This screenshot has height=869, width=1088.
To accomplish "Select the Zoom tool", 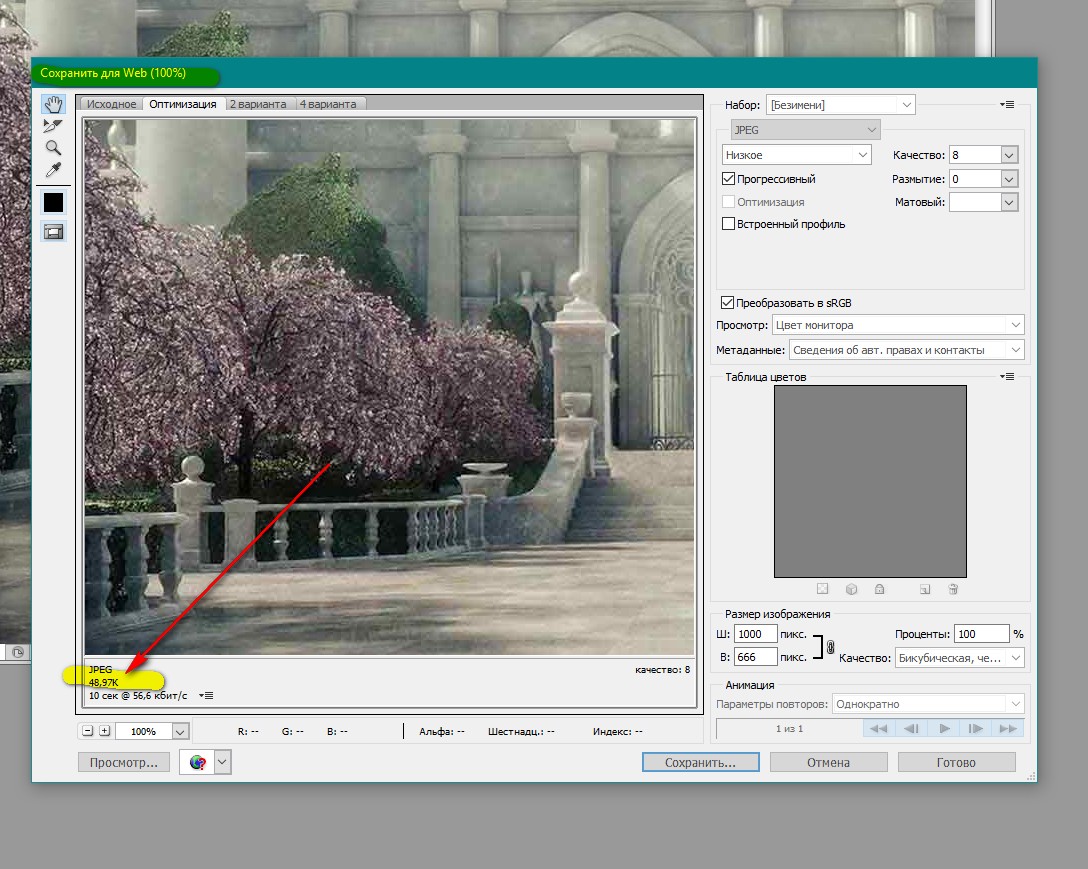I will click(53, 147).
